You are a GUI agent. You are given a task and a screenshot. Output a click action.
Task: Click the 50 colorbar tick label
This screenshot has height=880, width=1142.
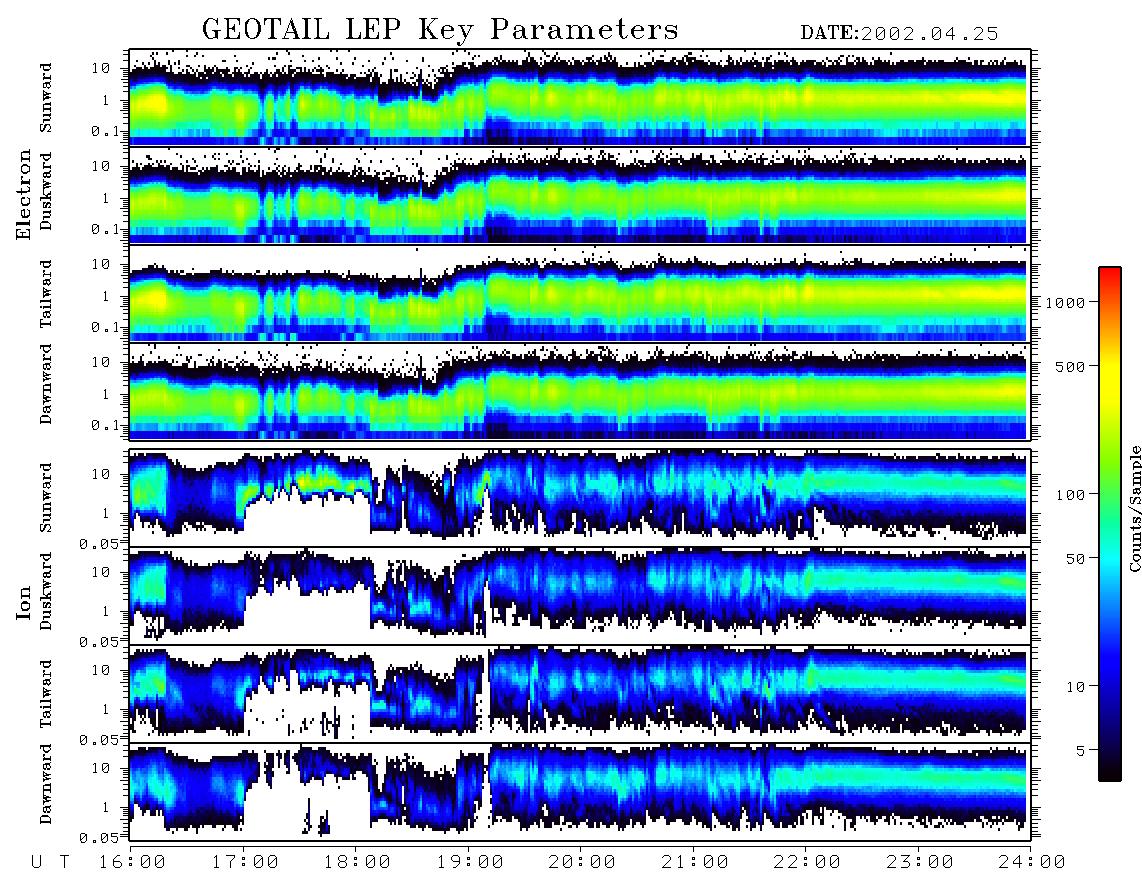pyautogui.click(x=1075, y=559)
